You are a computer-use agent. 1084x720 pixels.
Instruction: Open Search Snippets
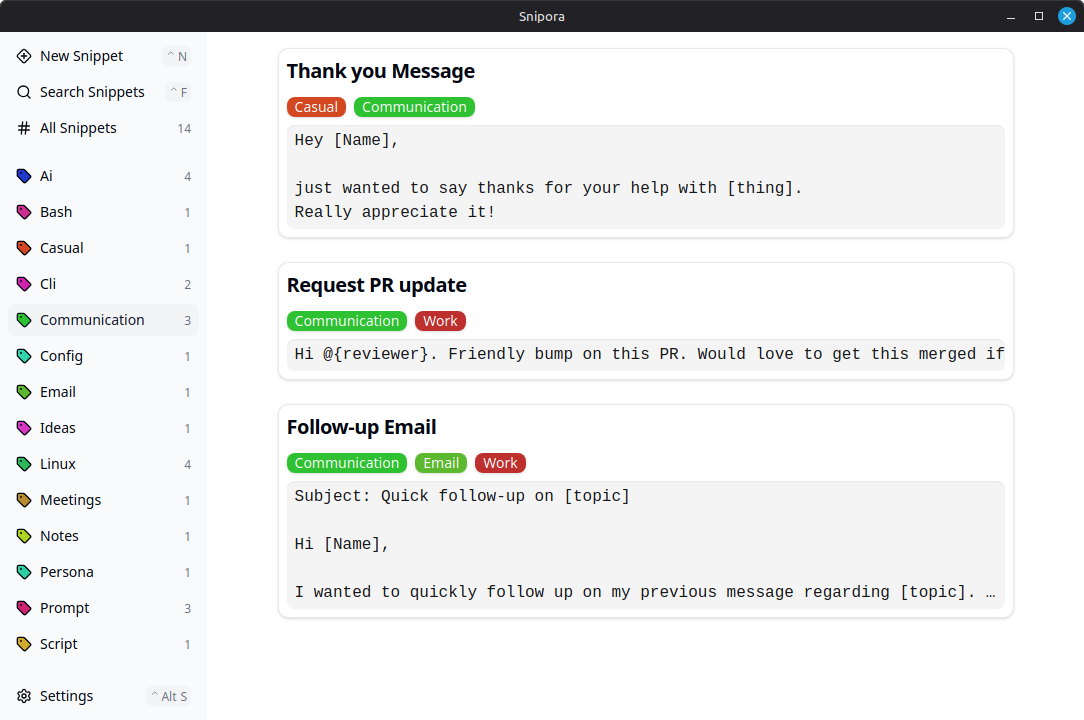[x=104, y=92]
